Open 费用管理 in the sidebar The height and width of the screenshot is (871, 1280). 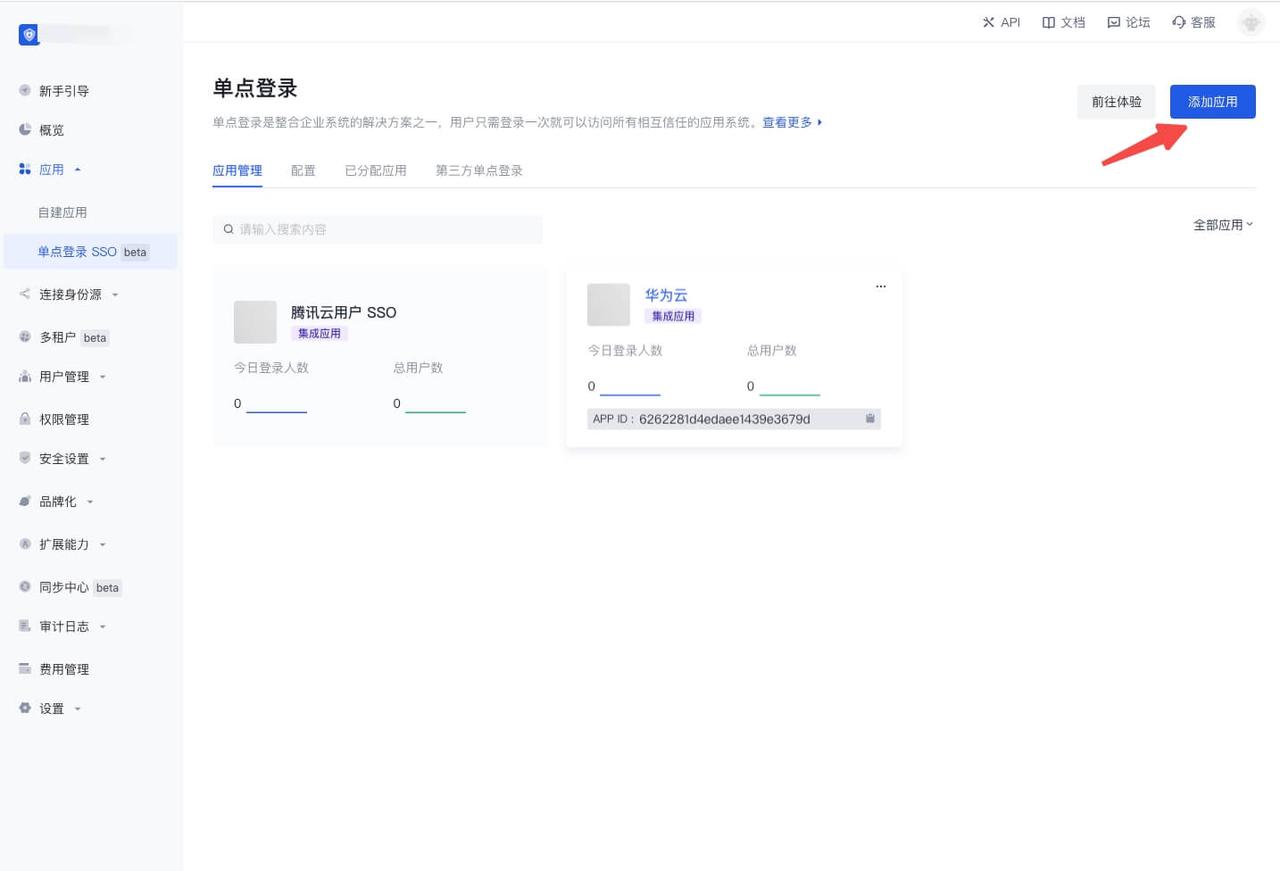click(x=64, y=669)
